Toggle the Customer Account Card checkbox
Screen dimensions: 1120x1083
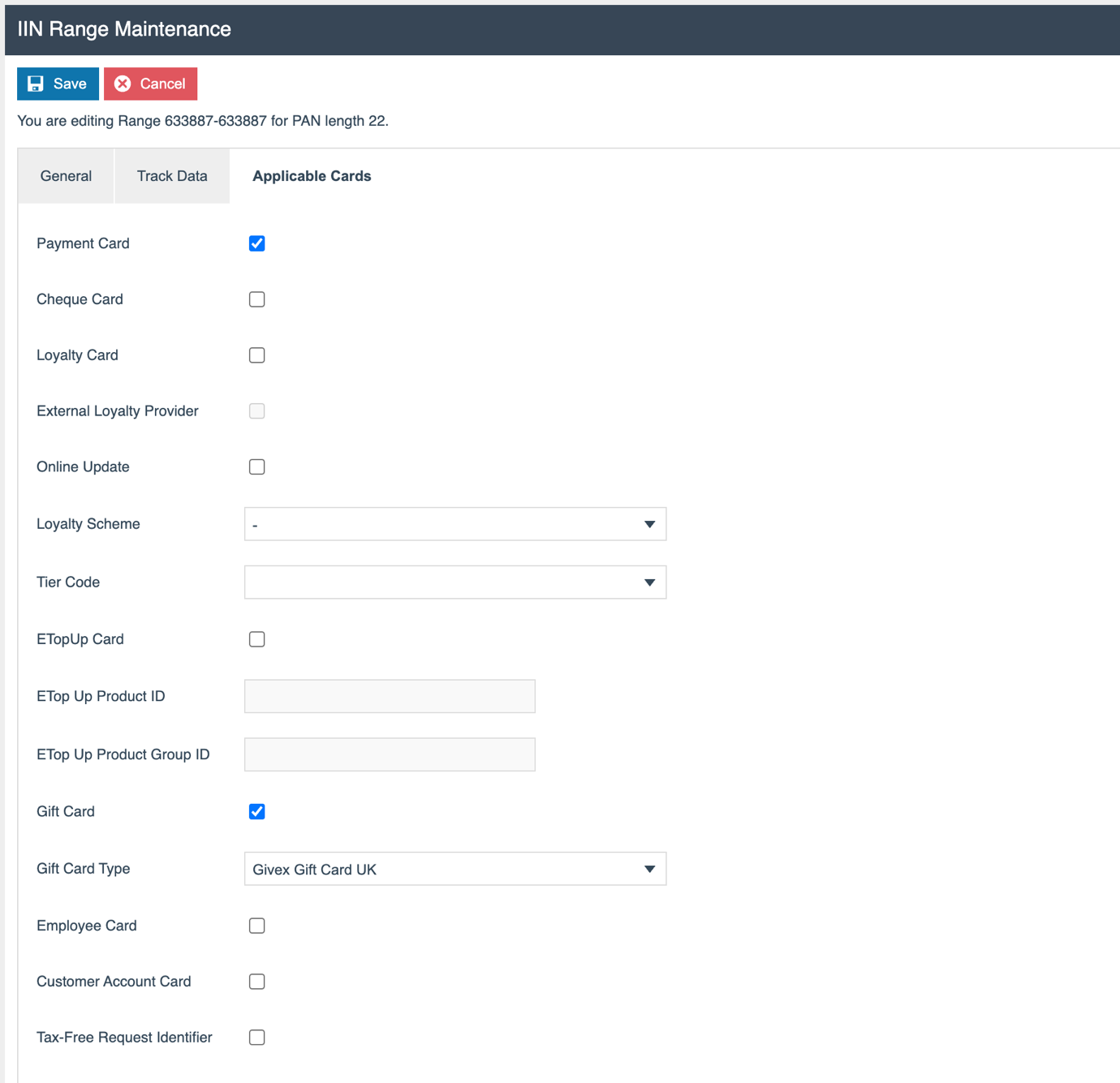tap(256, 981)
